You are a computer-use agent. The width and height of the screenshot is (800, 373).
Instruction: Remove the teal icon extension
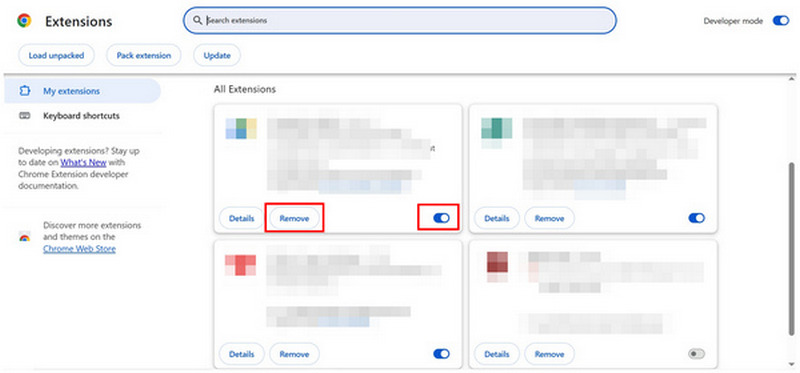[x=549, y=218]
